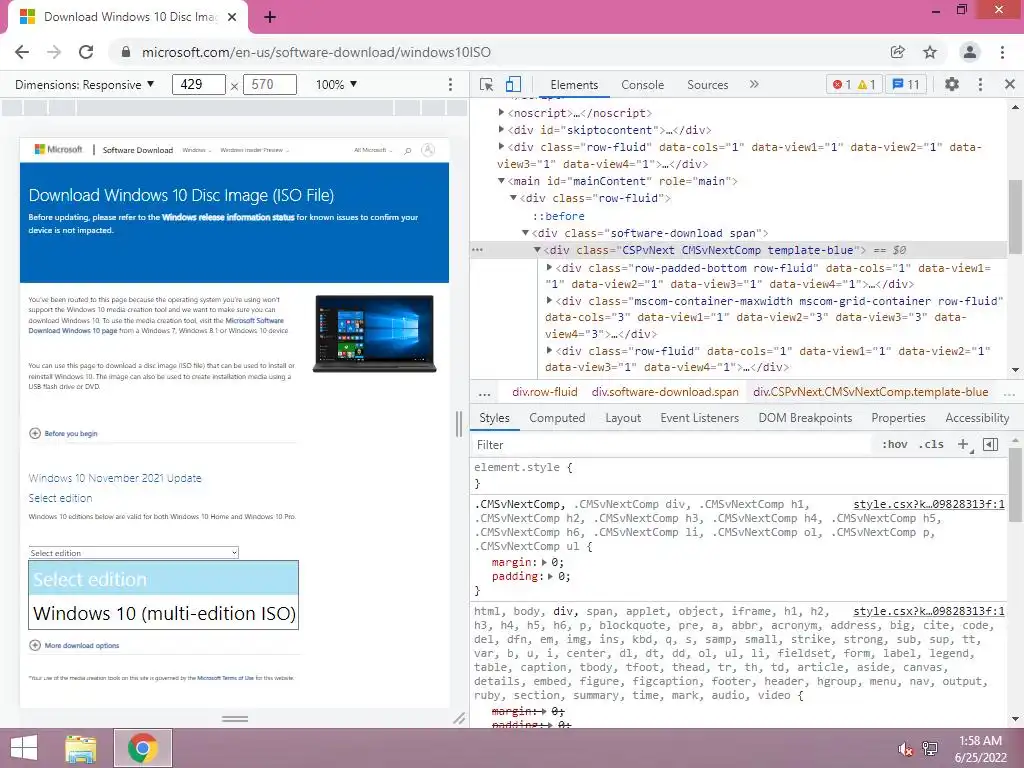Open the 11 issues badge

(906, 84)
